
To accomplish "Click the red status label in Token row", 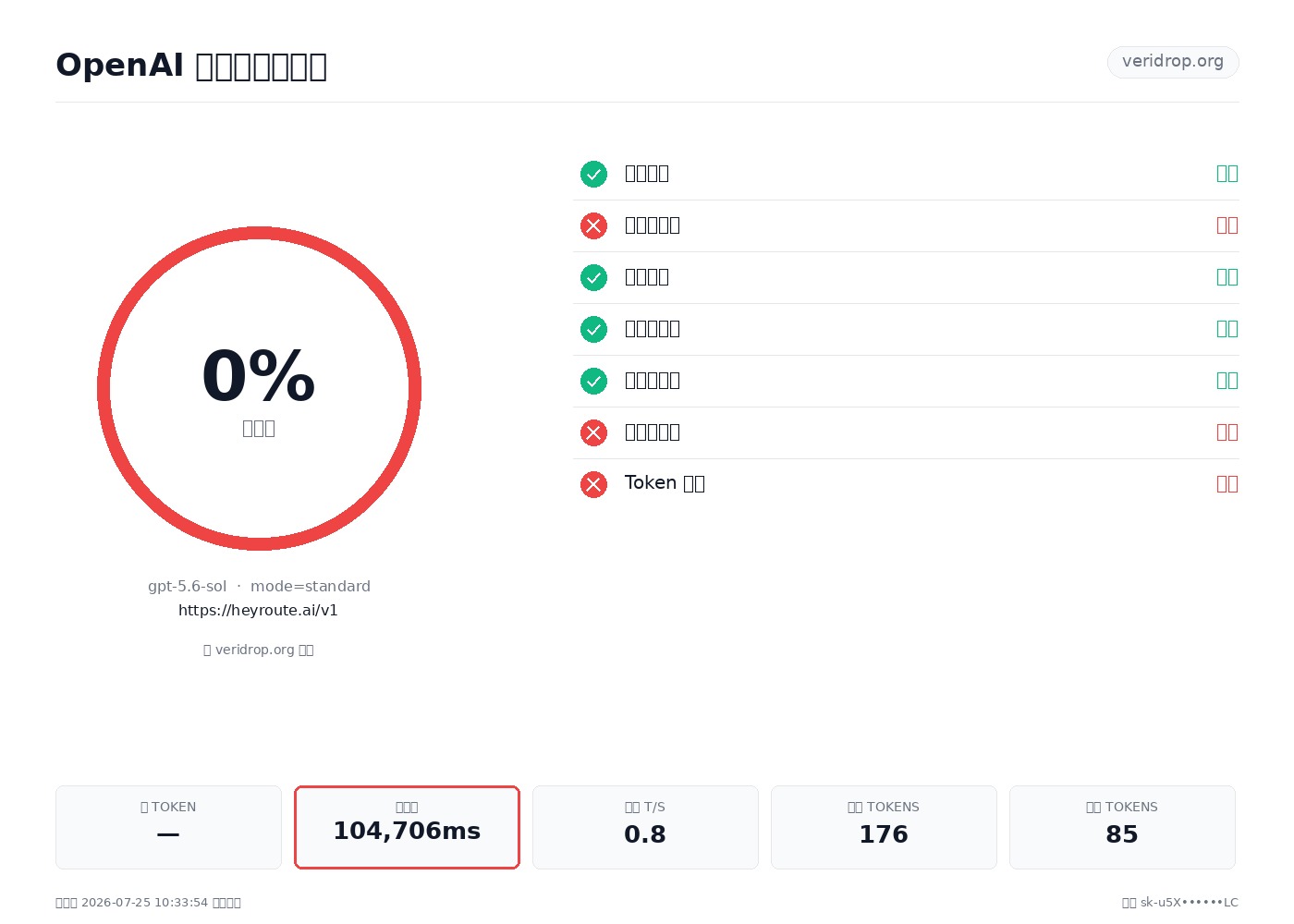I will [x=1227, y=484].
